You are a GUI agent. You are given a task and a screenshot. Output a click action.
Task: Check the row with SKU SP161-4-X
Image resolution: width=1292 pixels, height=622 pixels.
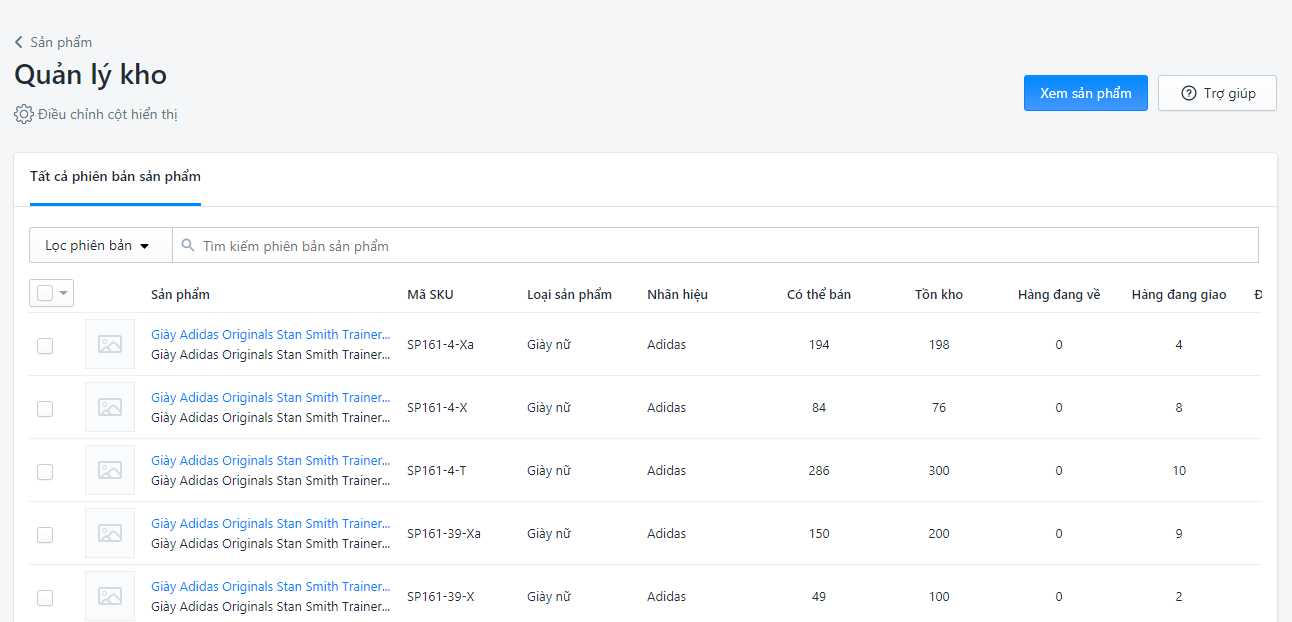pyautogui.click(x=45, y=409)
